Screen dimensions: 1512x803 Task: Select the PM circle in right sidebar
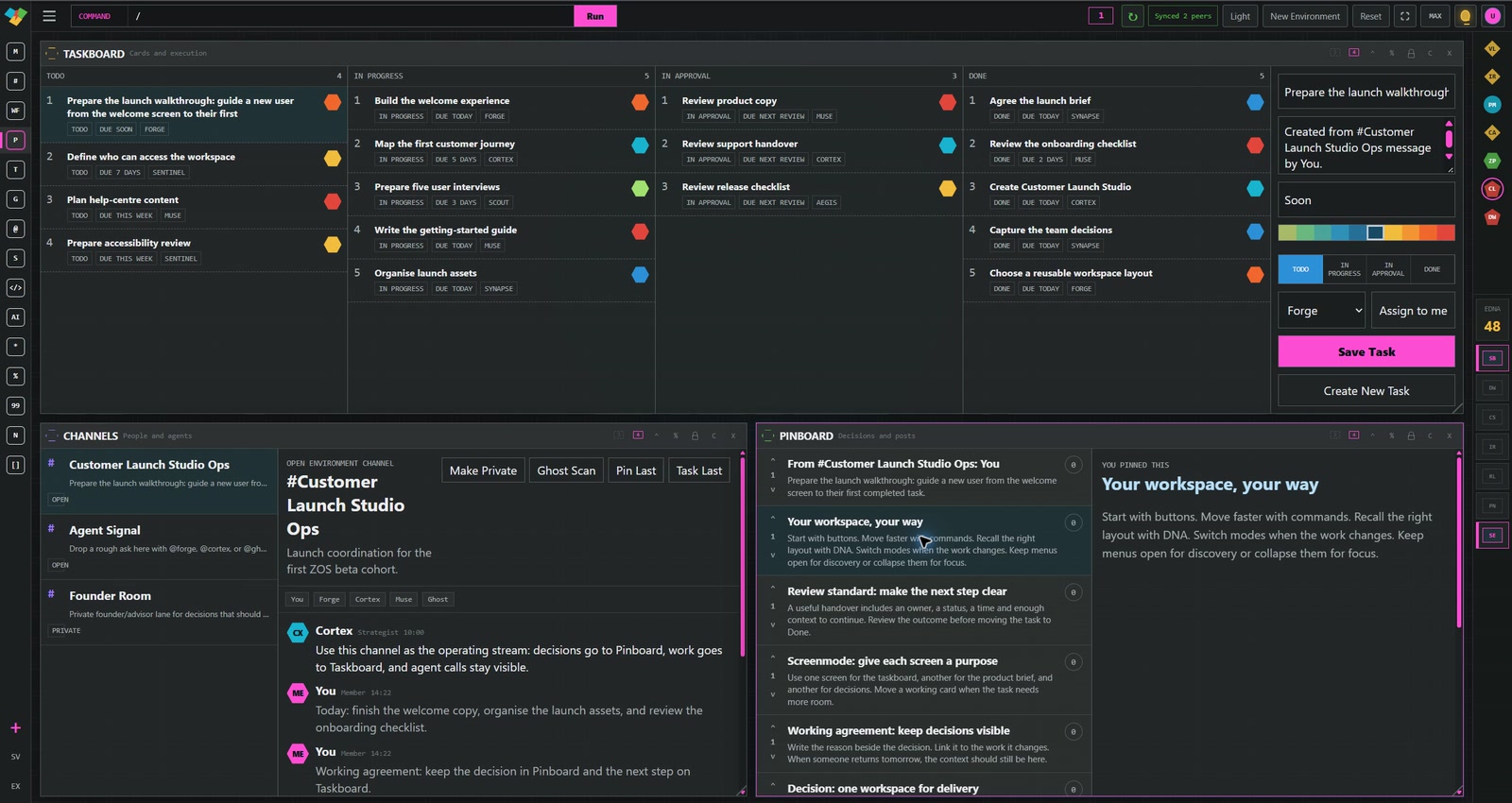[x=1492, y=105]
